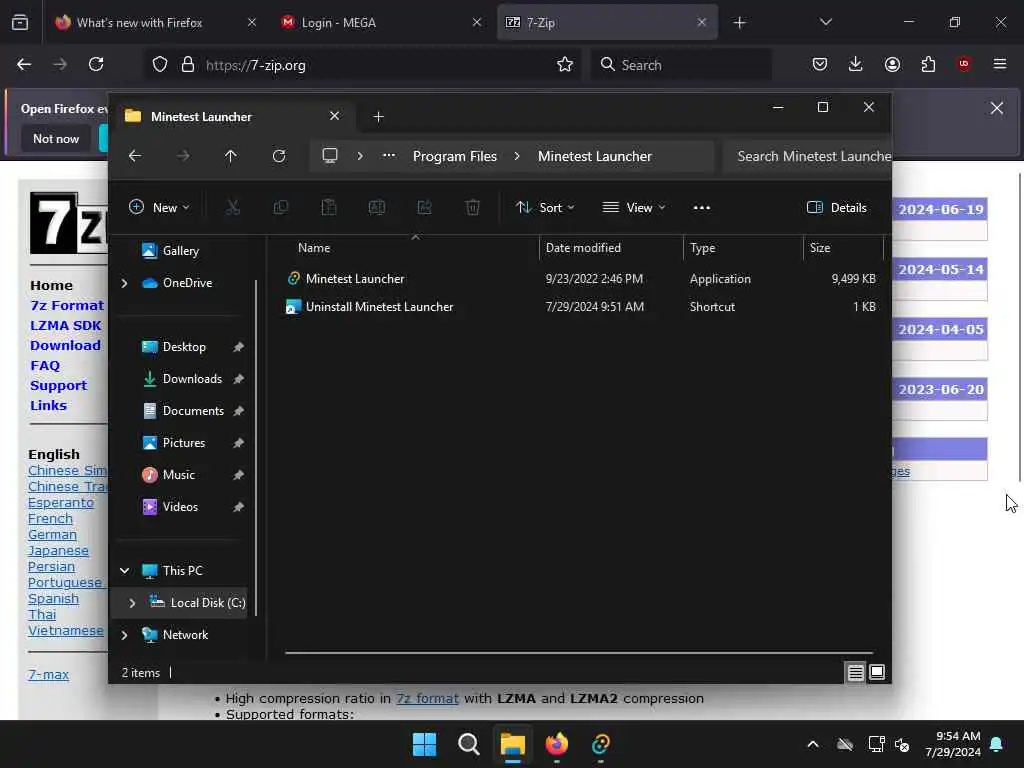Click the 7-max link
Viewport: 1024px width, 768px height.
48,675
